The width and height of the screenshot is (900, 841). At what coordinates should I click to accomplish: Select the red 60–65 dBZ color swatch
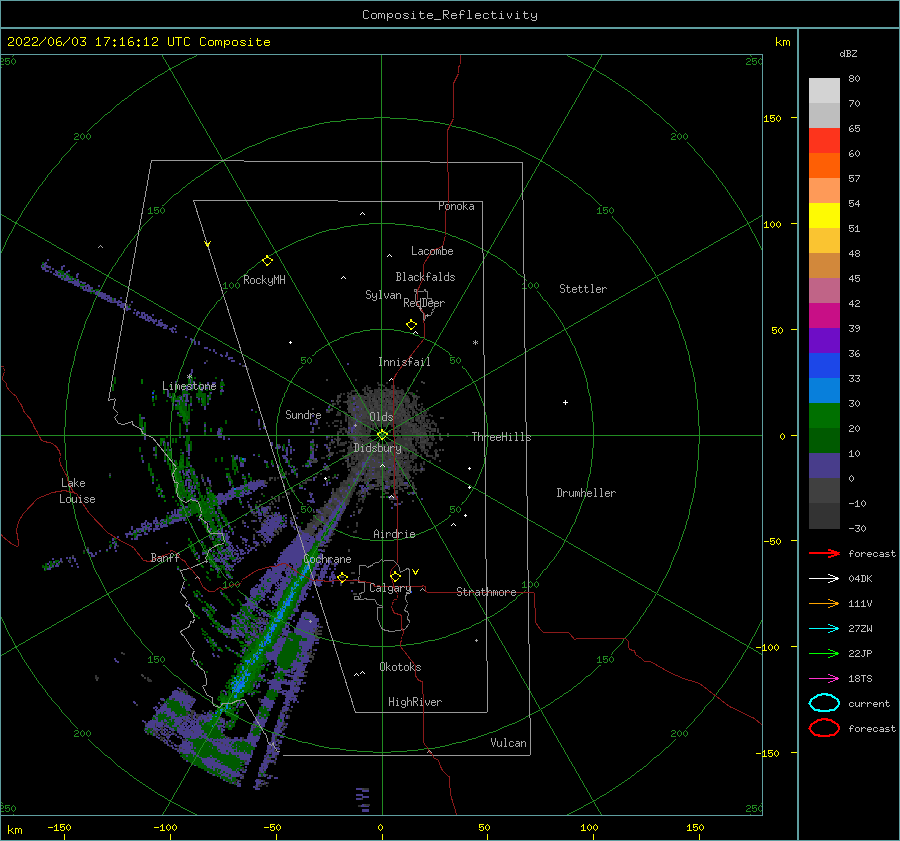click(824, 141)
